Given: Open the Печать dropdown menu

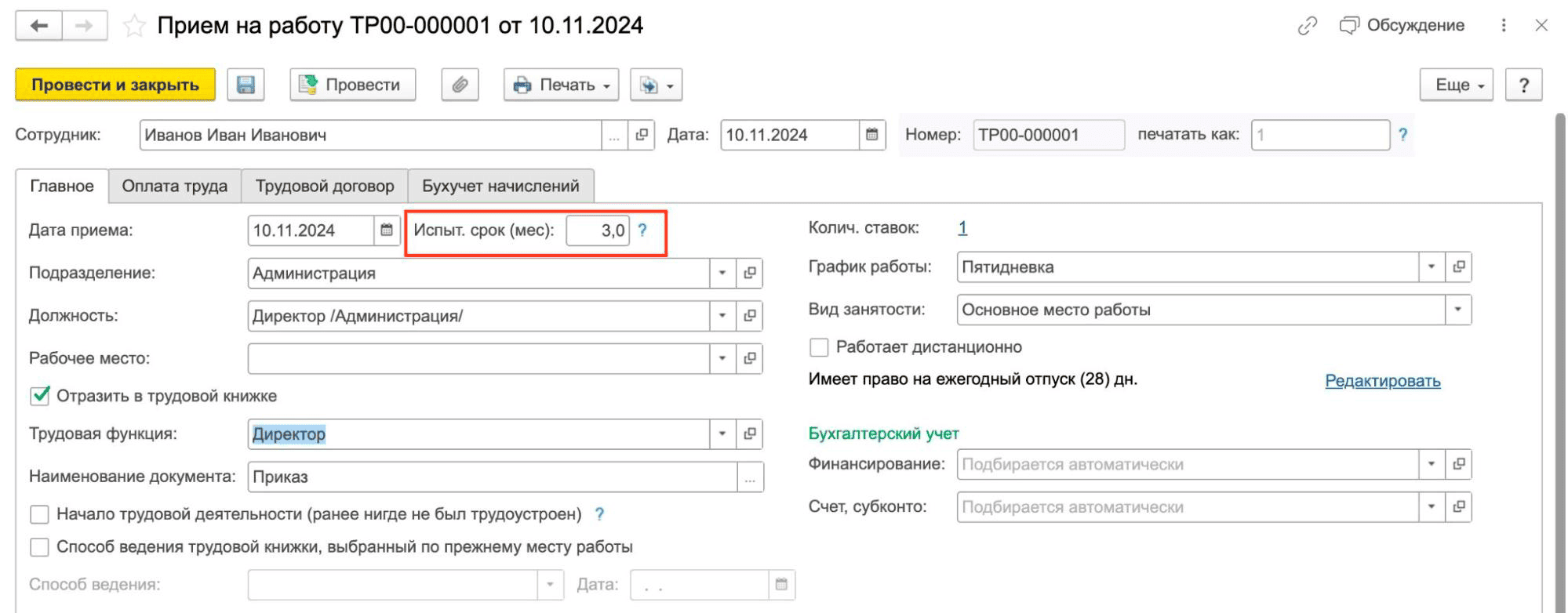Looking at the screenshot, I should click(561, 85).
